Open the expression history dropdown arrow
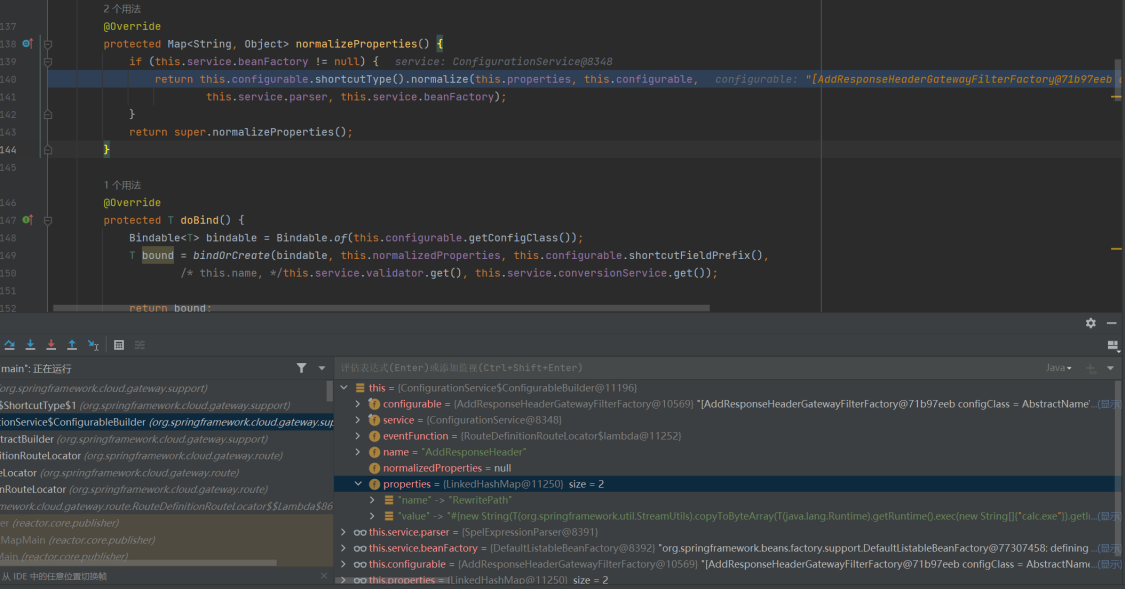 1111,368
